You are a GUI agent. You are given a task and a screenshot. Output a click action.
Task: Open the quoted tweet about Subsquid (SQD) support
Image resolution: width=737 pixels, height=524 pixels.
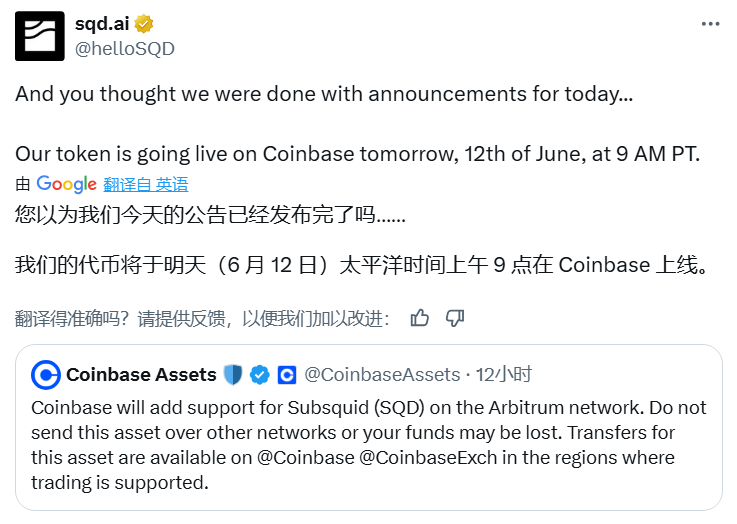[x=369, y=428]
